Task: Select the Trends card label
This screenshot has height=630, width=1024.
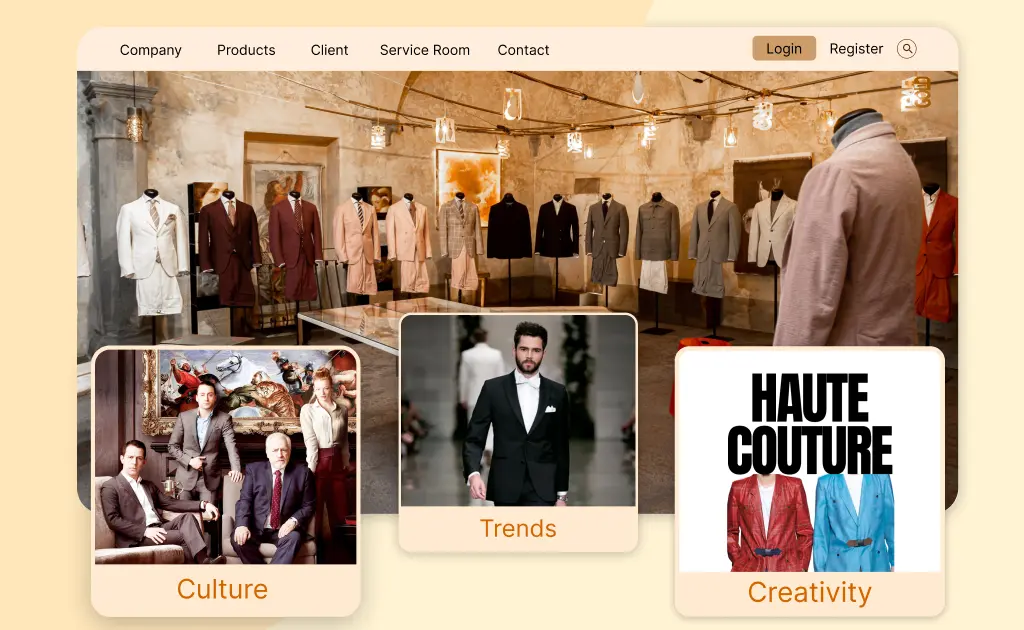Action: click(518, 528)
